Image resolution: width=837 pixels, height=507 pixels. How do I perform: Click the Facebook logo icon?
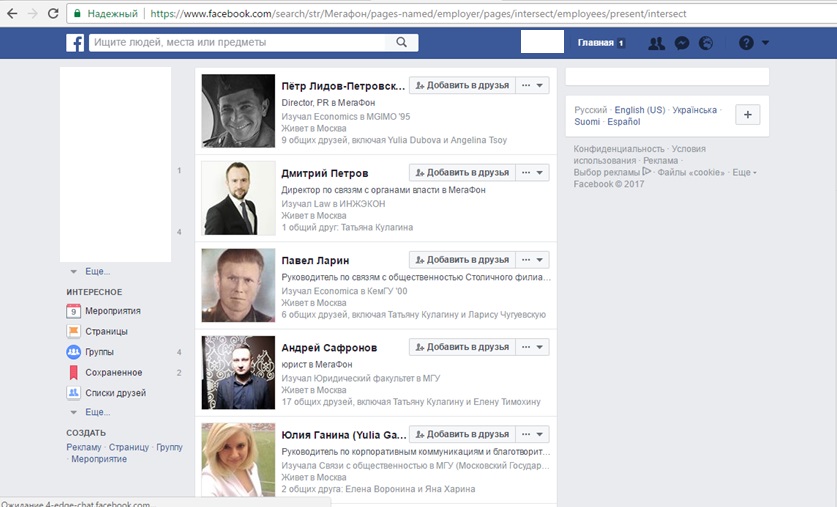[x=75, y=43]
